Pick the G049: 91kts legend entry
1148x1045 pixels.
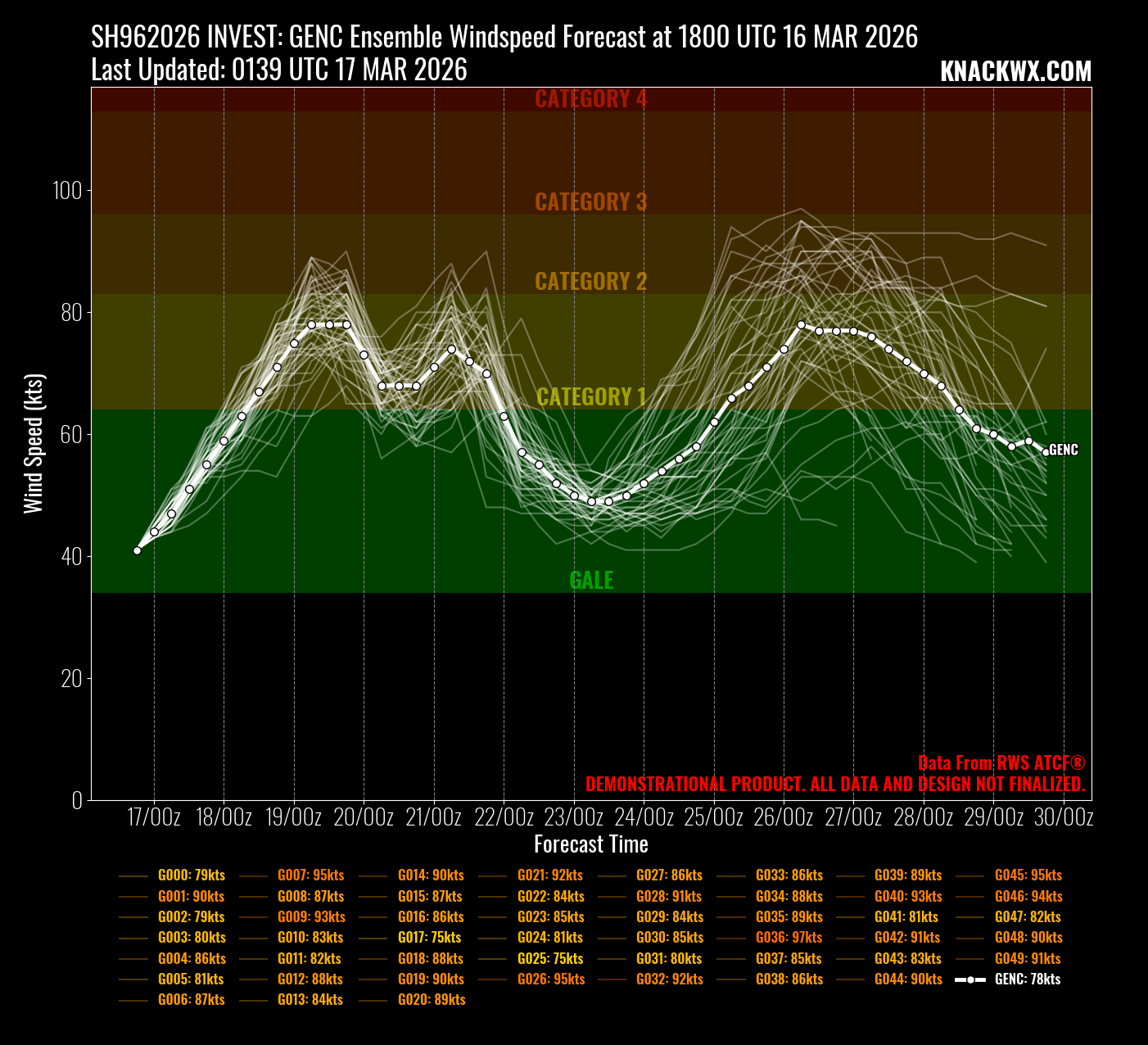(1028, 959)
